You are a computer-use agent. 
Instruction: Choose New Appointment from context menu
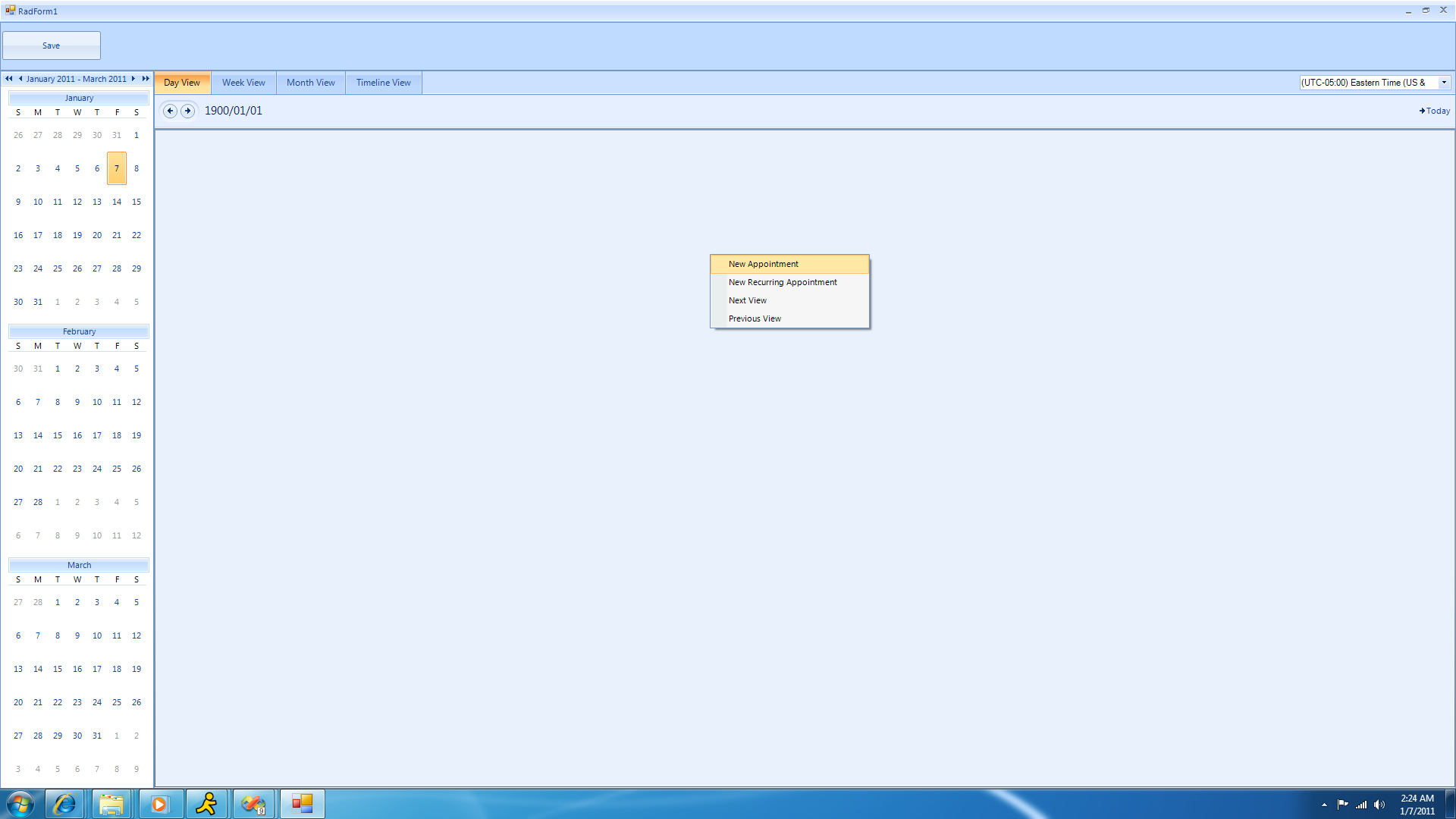pyautogui.click(x=763, y=264)
